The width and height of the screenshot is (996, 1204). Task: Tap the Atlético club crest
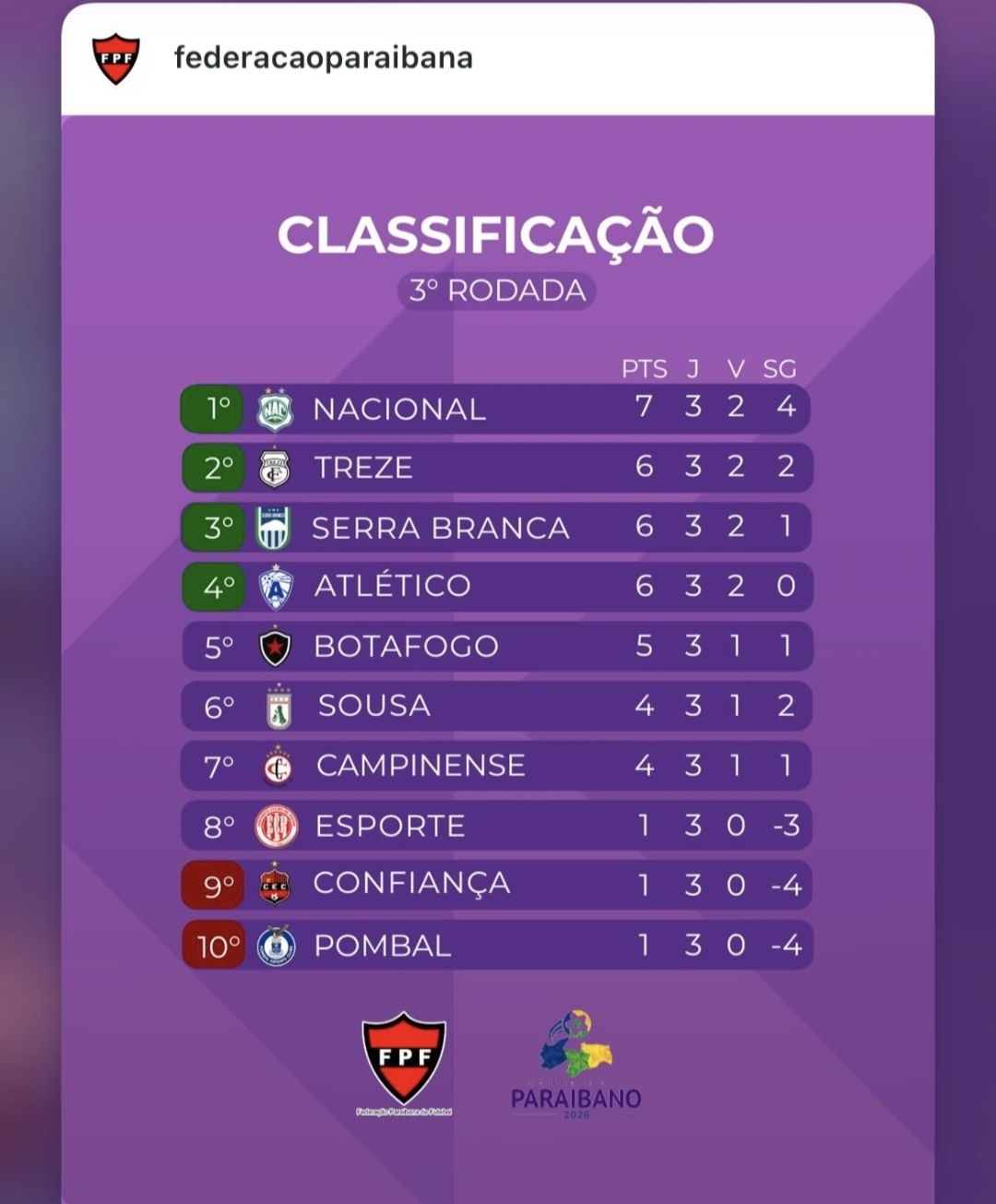coord(276,587)
